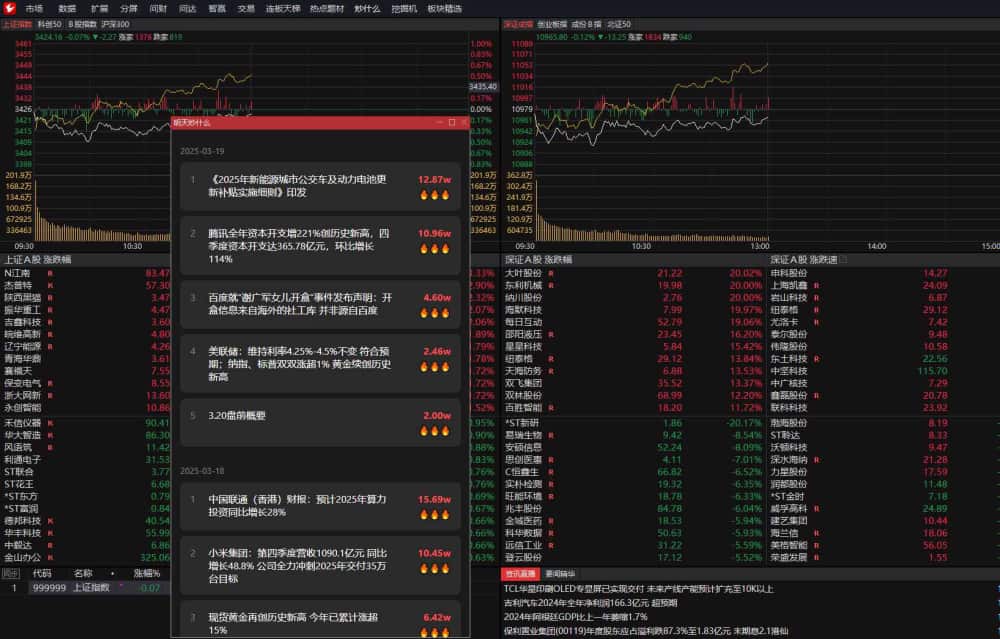Switch to the 科创50 index tab
The image size is (1000, 639).
[50, 24]
